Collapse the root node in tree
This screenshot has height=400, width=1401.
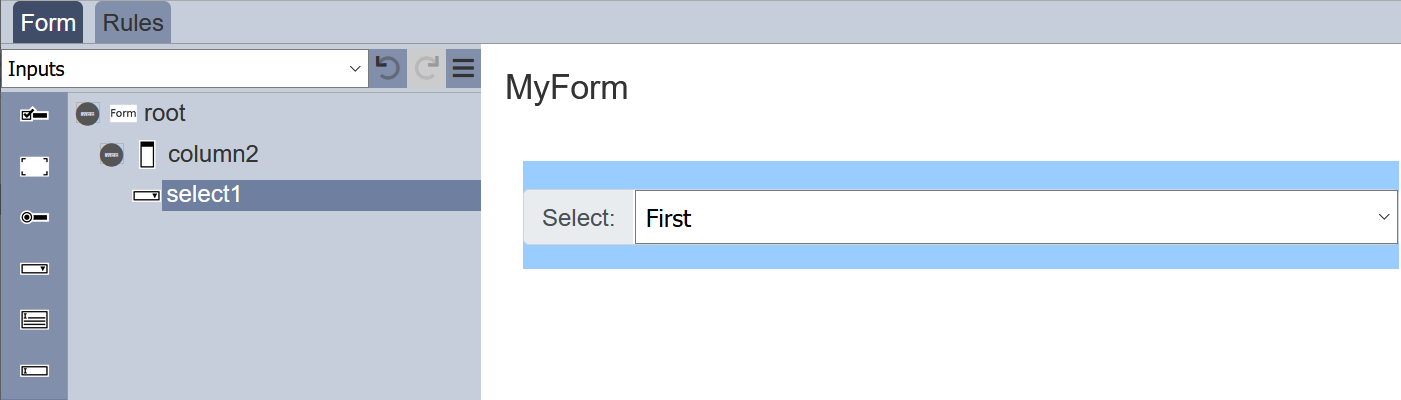88,114
